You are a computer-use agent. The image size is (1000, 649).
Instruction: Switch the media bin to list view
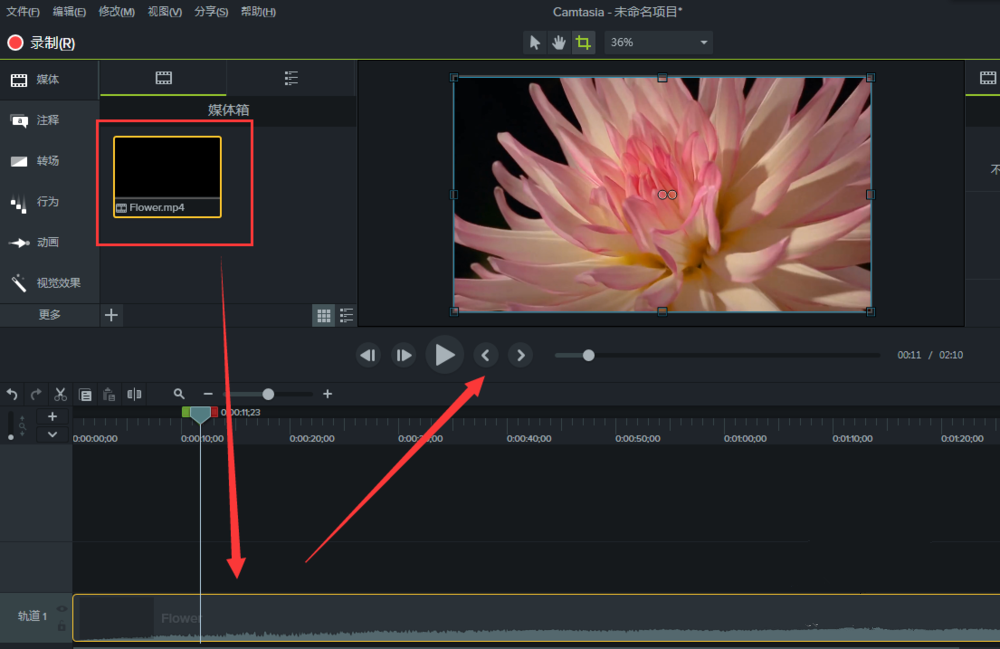coord(346,315)
